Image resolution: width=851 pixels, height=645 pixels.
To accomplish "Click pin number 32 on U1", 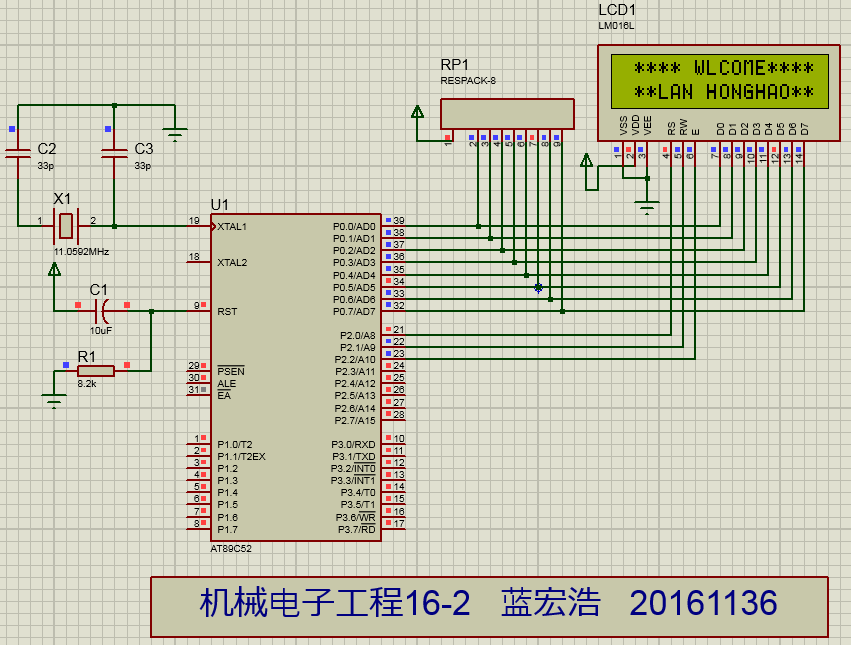I will coord(399,306).
